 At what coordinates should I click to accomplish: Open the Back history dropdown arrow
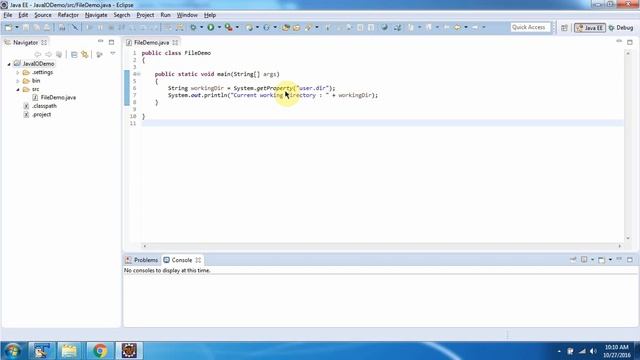466,27
